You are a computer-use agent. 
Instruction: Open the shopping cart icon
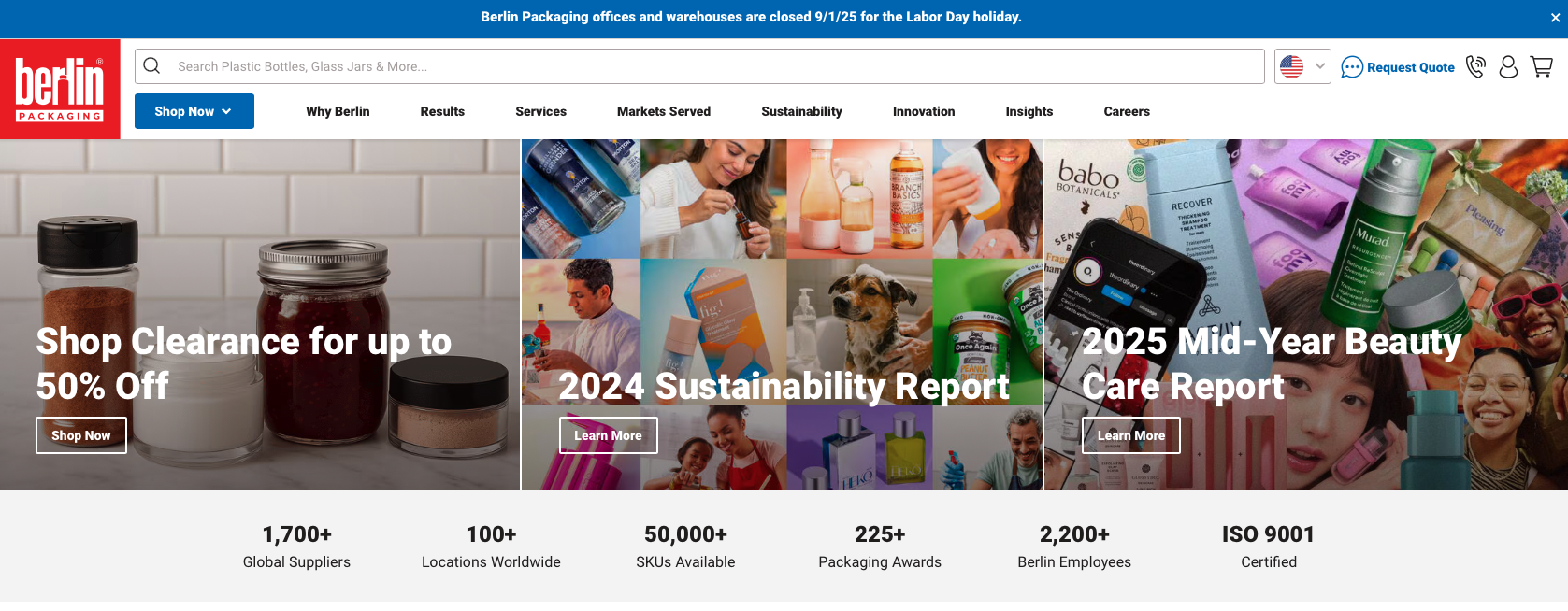coord(1542,66)
